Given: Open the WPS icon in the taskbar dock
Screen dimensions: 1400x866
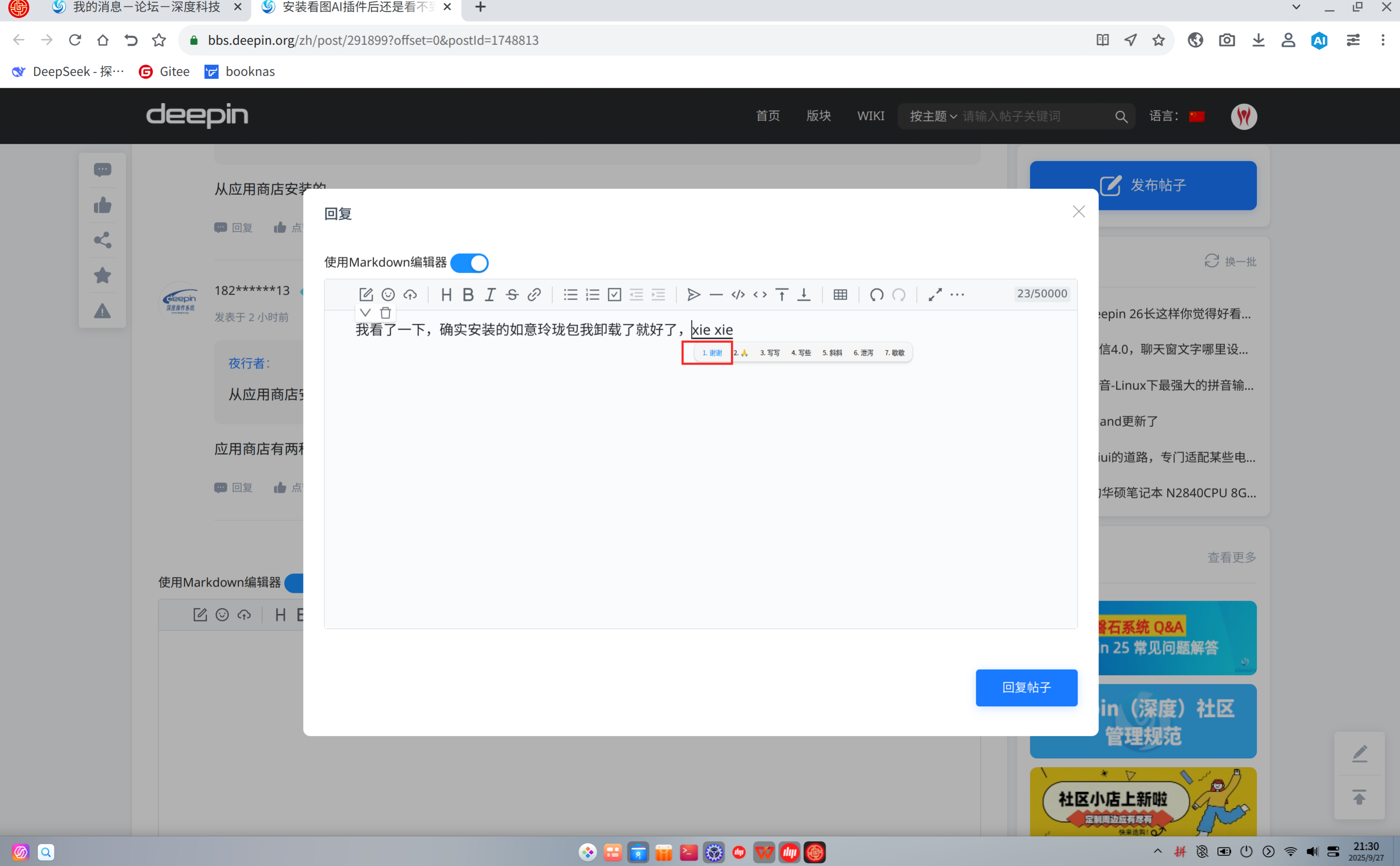Looking at the screenshot, I should pos(764,852).
